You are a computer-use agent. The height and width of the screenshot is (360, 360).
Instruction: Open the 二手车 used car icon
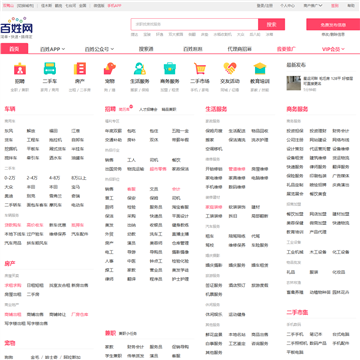pos(50,69)
